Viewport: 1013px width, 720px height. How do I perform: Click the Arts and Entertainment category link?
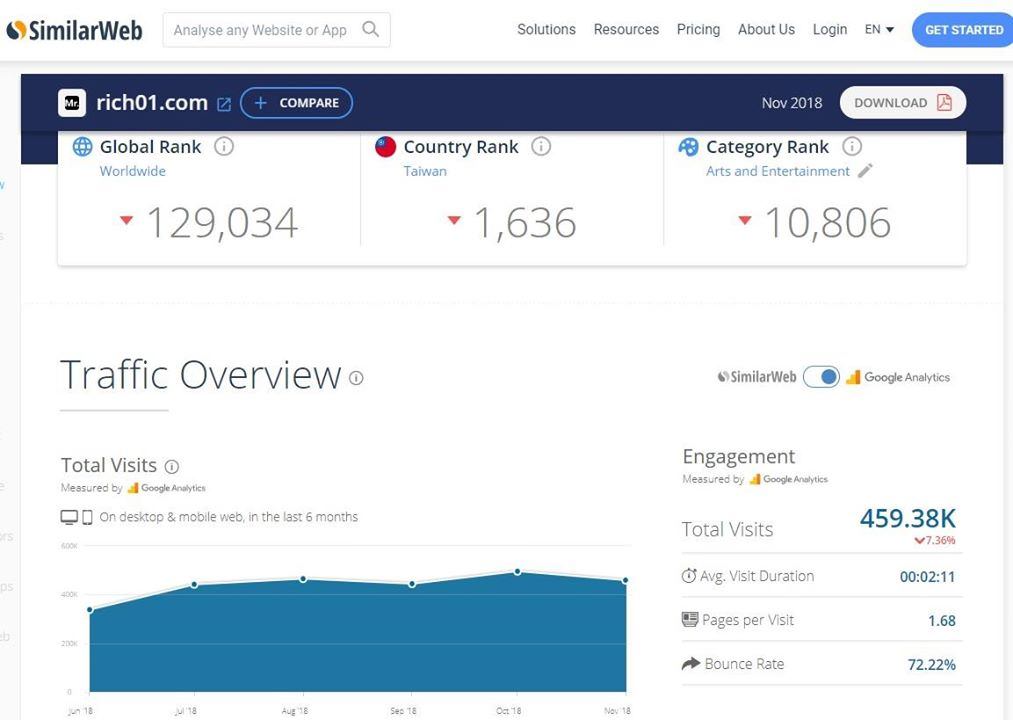[778, 171]
